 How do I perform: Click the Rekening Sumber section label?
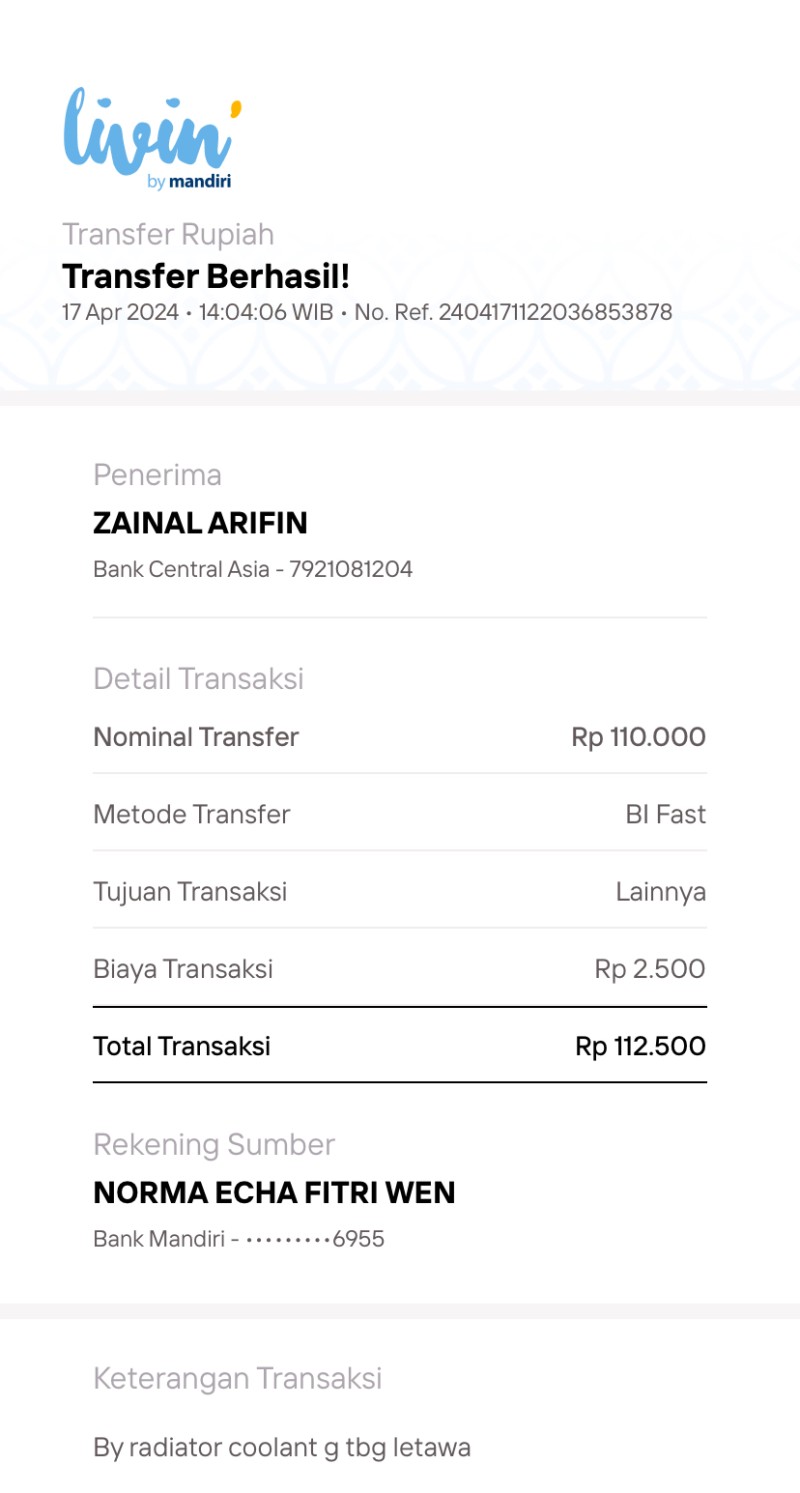point(214,1145)
